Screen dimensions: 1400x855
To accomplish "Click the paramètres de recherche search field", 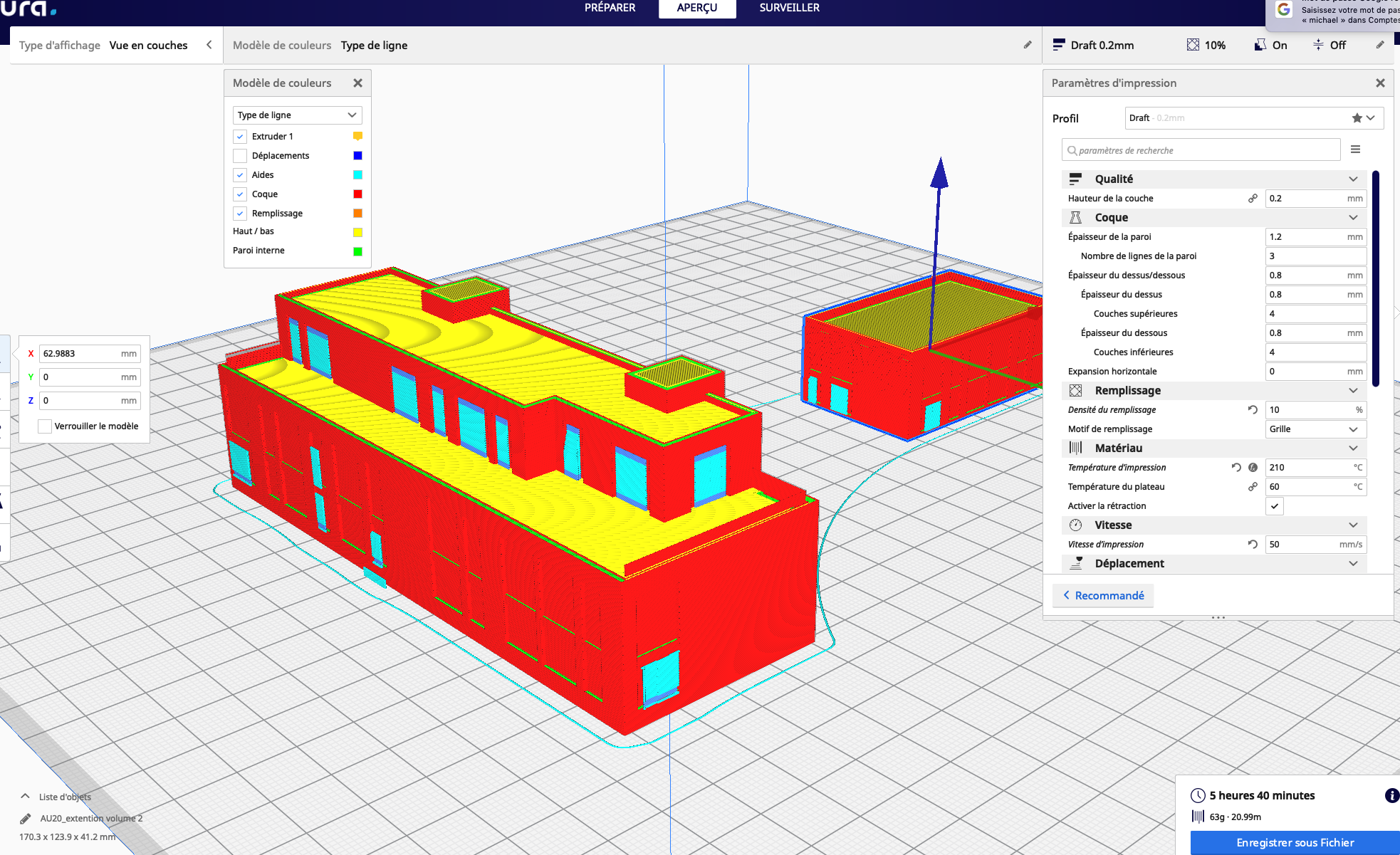I will pos(1201,150).
